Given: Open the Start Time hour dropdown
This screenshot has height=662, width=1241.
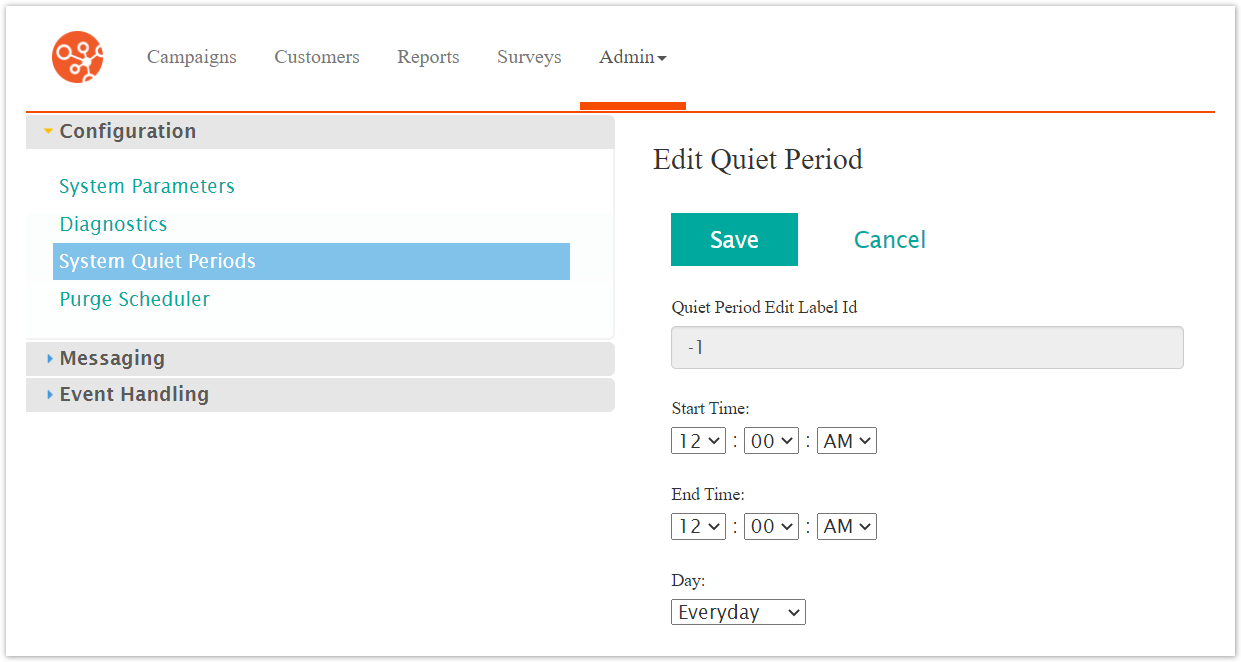Looking at the screenshot, I should [698, 441].
